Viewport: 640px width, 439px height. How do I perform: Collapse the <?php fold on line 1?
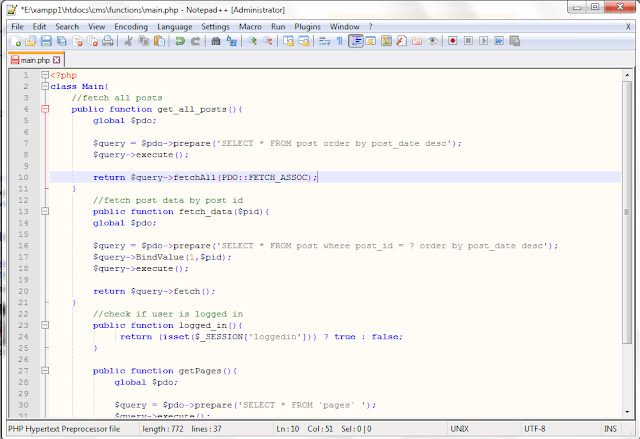45,75
